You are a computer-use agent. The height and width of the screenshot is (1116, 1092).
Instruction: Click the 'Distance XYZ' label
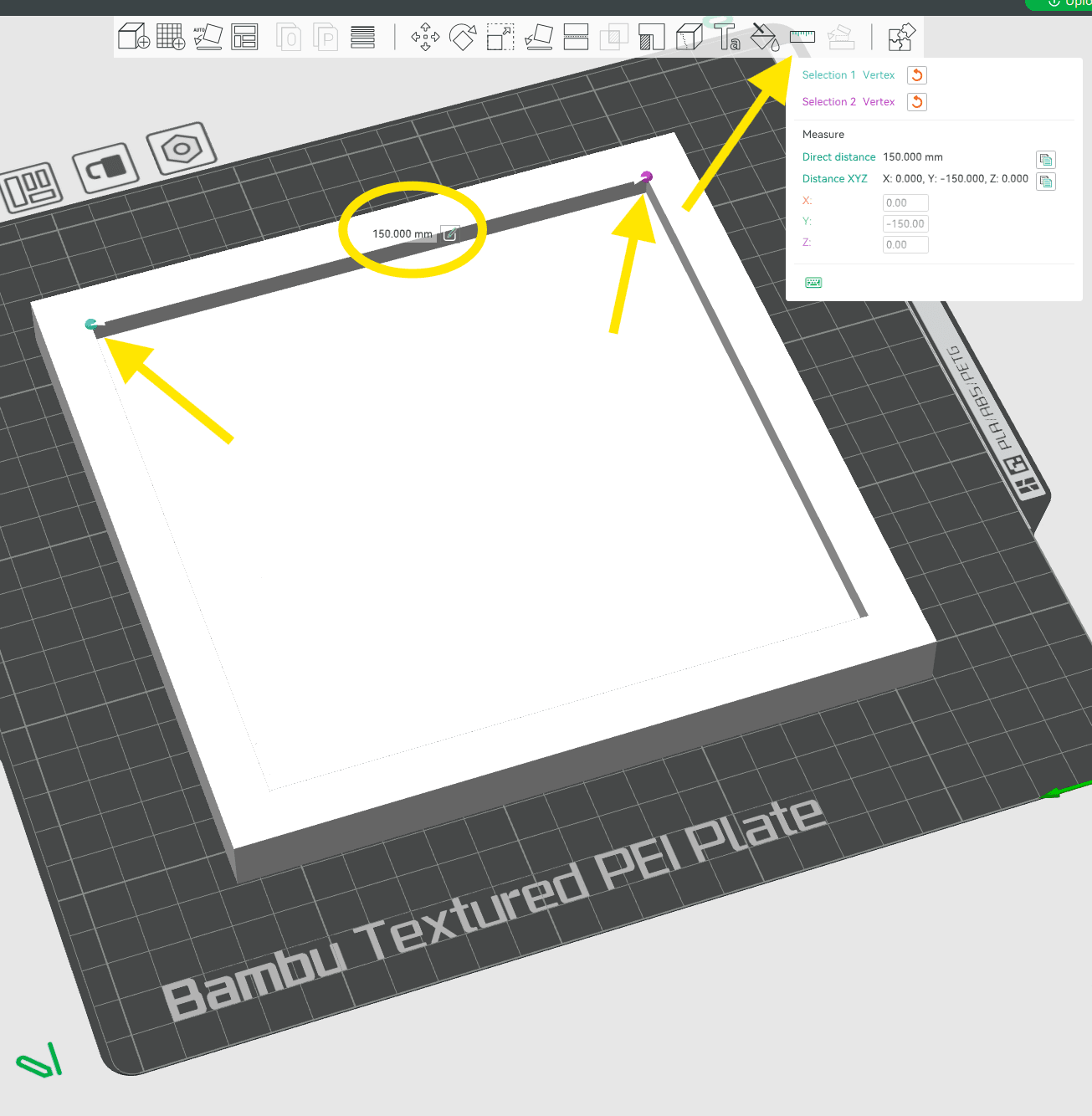point(834,179)
